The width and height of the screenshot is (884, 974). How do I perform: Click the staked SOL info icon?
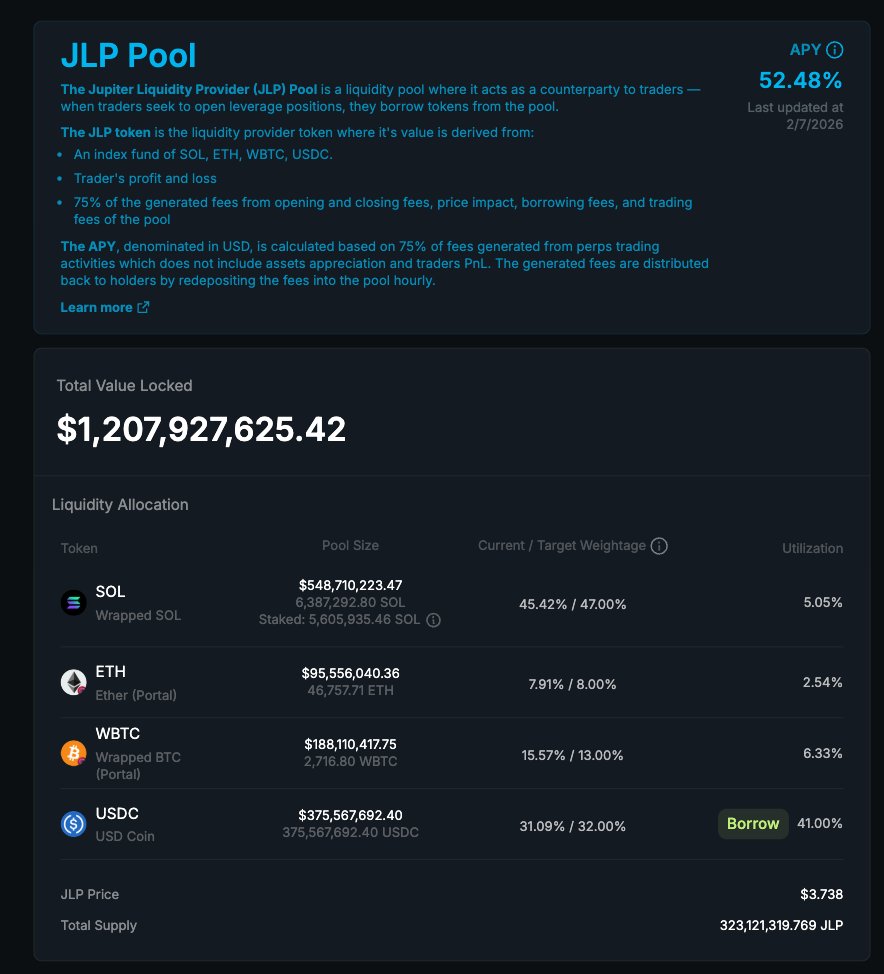tap(433, 620)
